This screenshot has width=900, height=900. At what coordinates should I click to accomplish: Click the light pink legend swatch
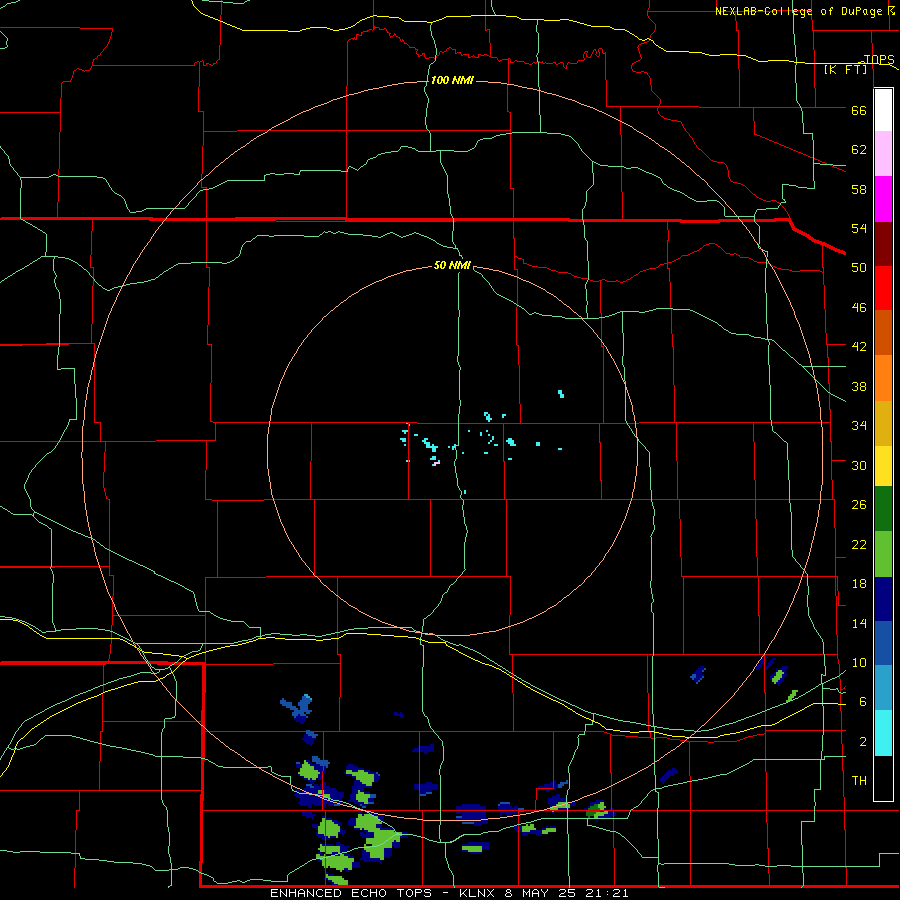click(x=883, y=154)
